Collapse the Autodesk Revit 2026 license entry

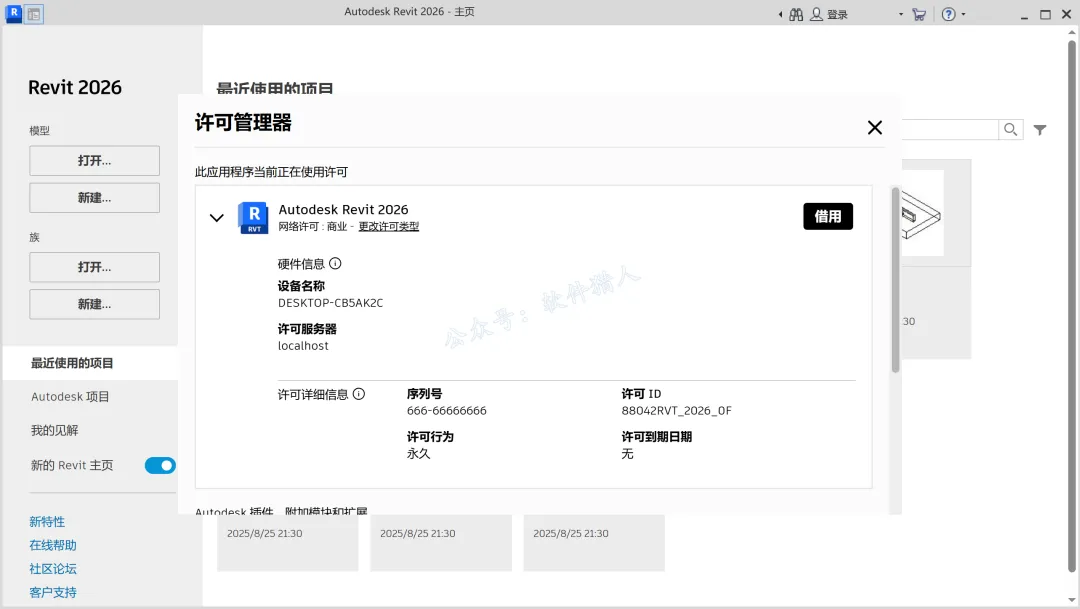point(216,218)
